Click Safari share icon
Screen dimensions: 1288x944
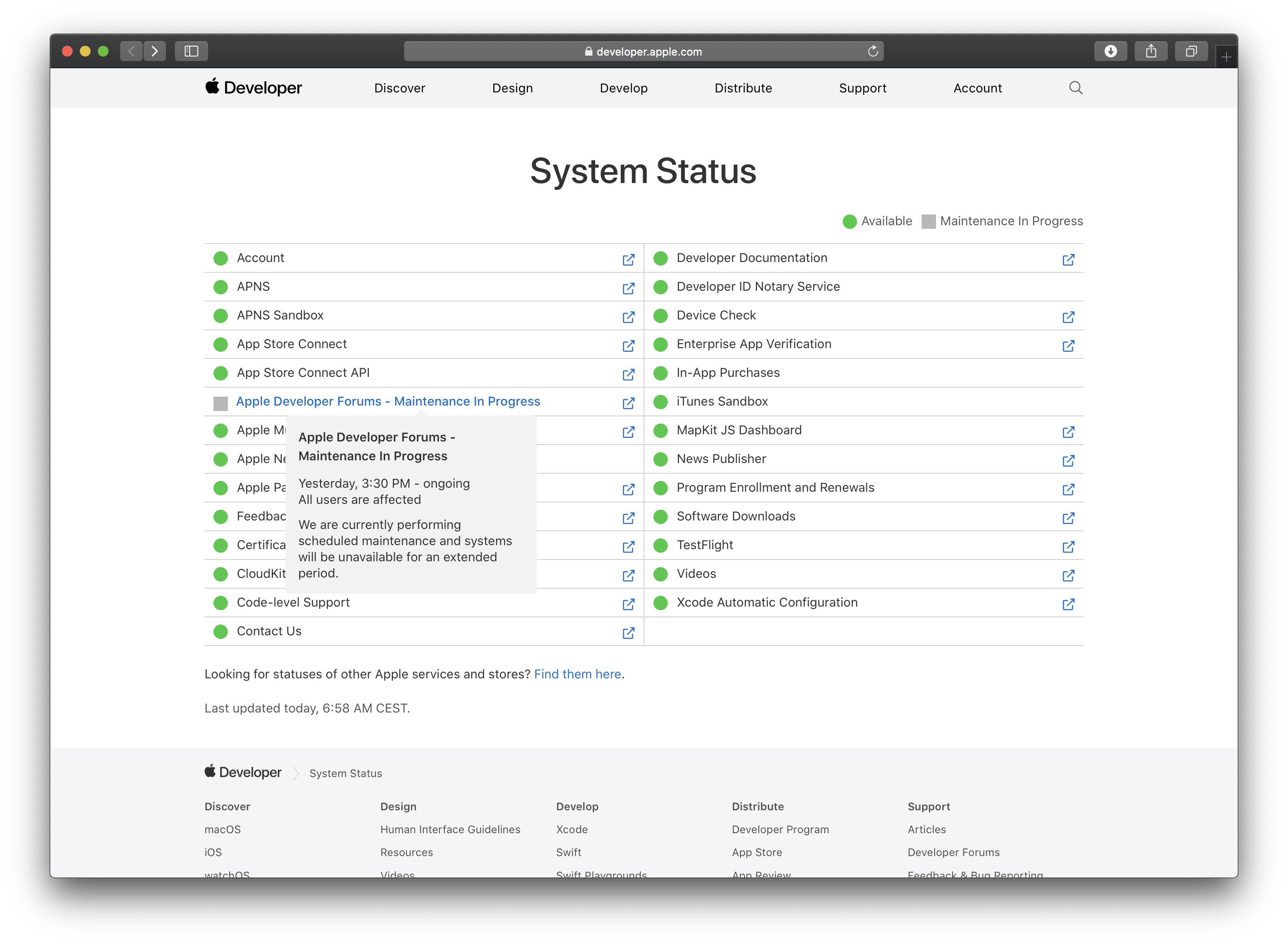coord(1151,51)
